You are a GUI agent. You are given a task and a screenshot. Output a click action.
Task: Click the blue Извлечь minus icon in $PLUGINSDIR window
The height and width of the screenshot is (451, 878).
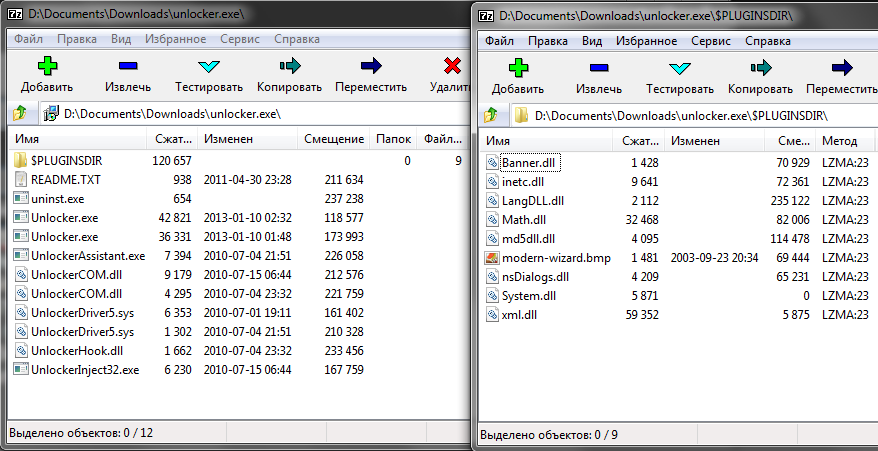pyautogui.click(x=599, y=68)
